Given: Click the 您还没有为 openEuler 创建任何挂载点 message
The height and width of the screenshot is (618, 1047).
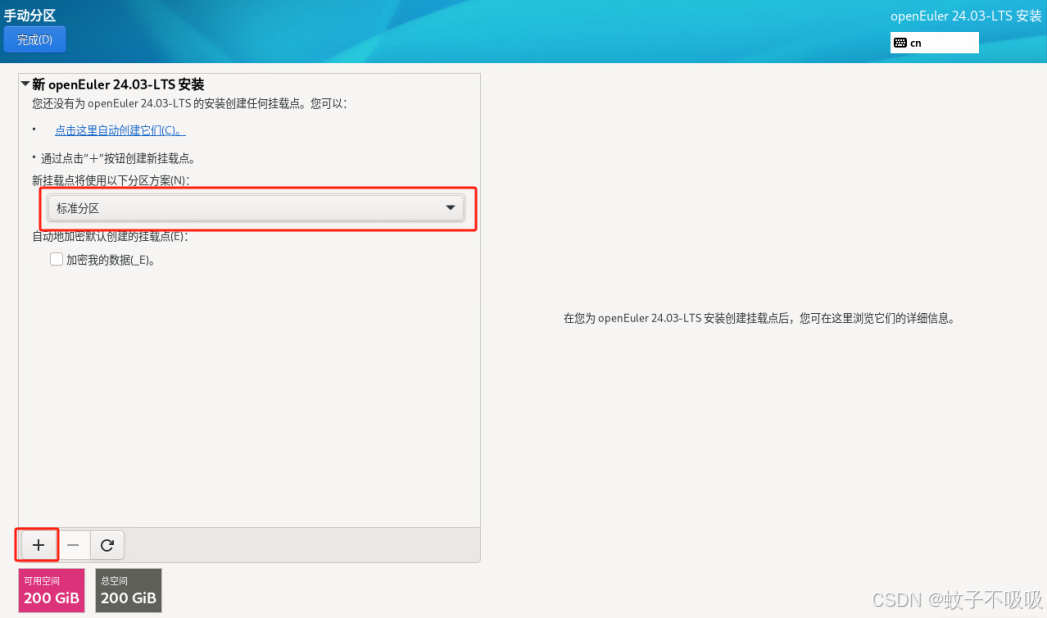Looking at the screenshot, I should (190, 103).
